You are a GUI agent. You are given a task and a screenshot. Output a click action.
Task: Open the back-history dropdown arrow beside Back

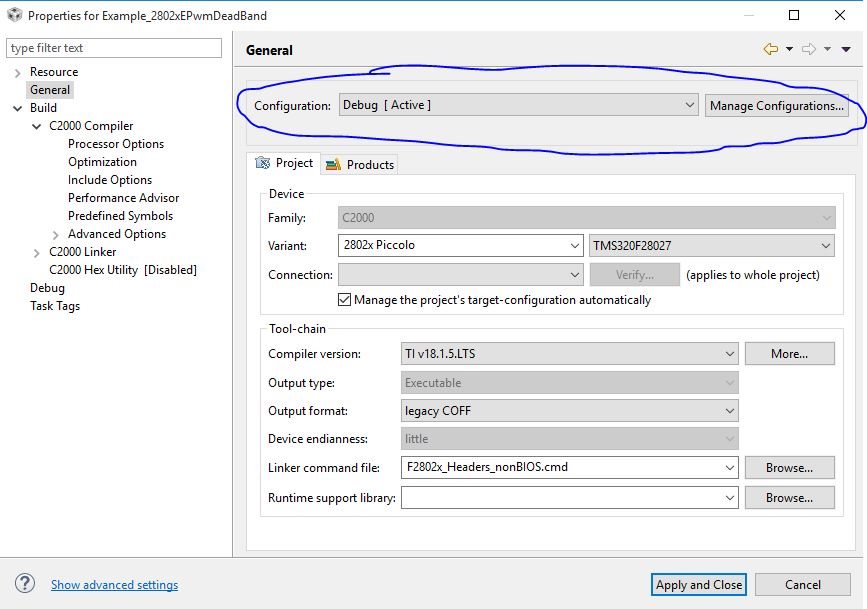tap(789, 49)
